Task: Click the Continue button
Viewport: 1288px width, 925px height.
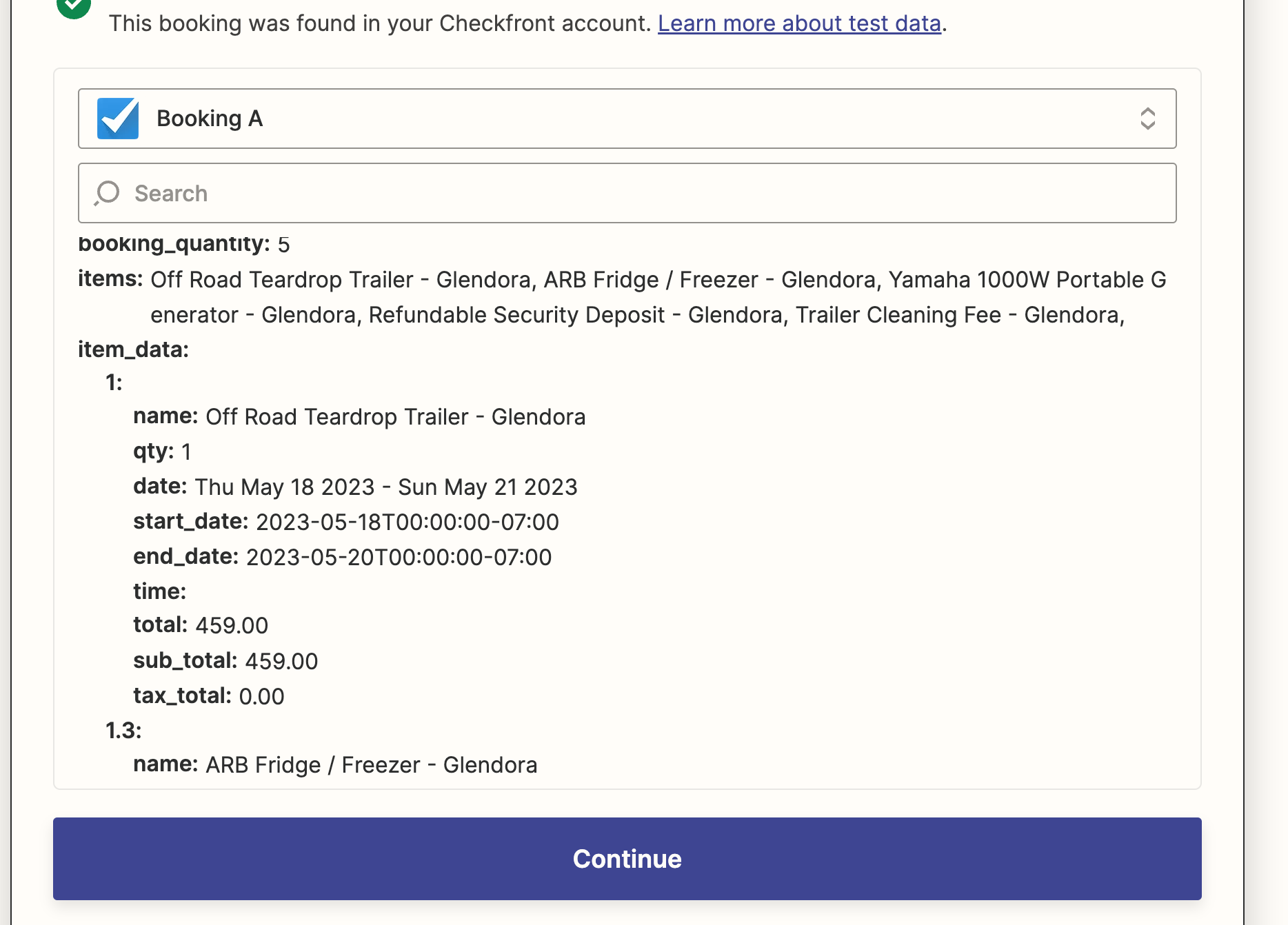Action: [627, 859]
